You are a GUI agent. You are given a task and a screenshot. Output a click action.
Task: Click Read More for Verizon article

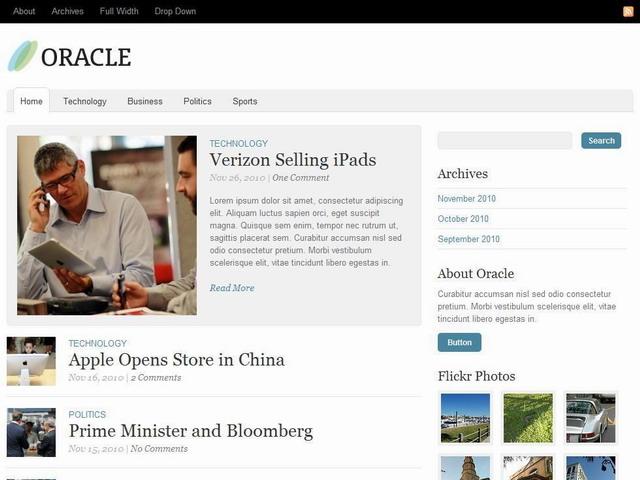point(232,288)
